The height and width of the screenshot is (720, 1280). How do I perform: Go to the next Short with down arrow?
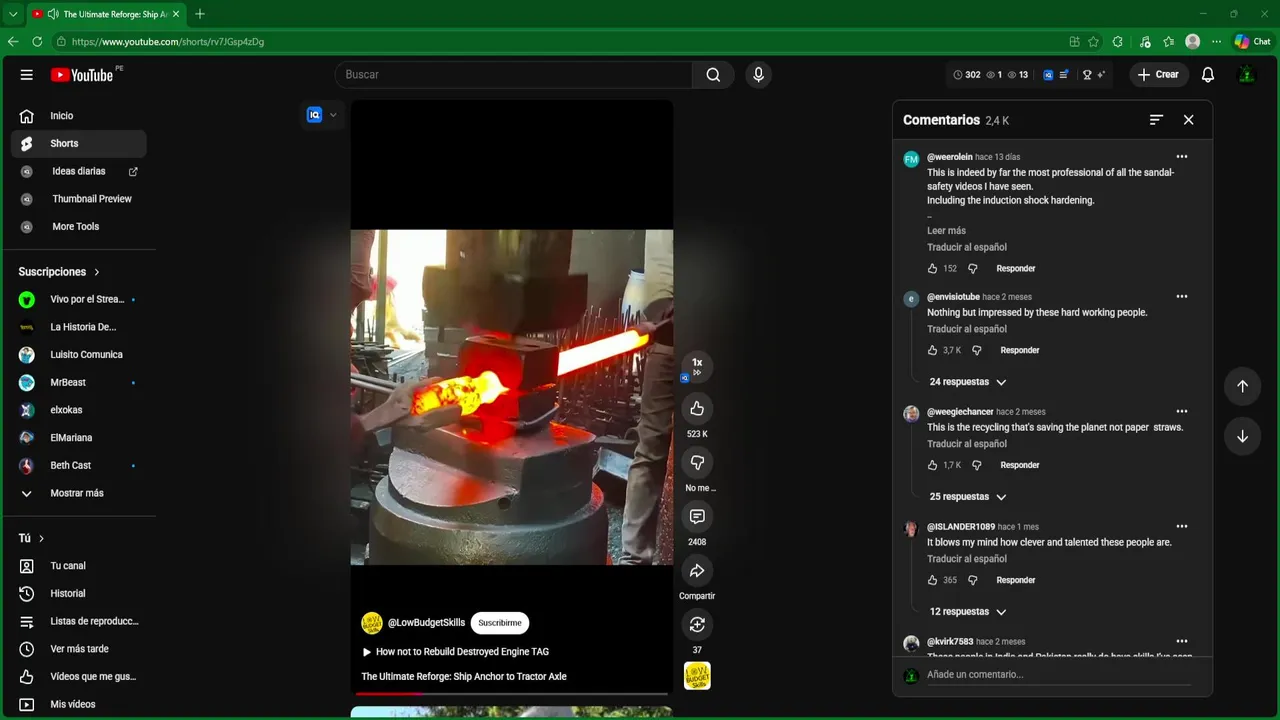[1242, 436]
